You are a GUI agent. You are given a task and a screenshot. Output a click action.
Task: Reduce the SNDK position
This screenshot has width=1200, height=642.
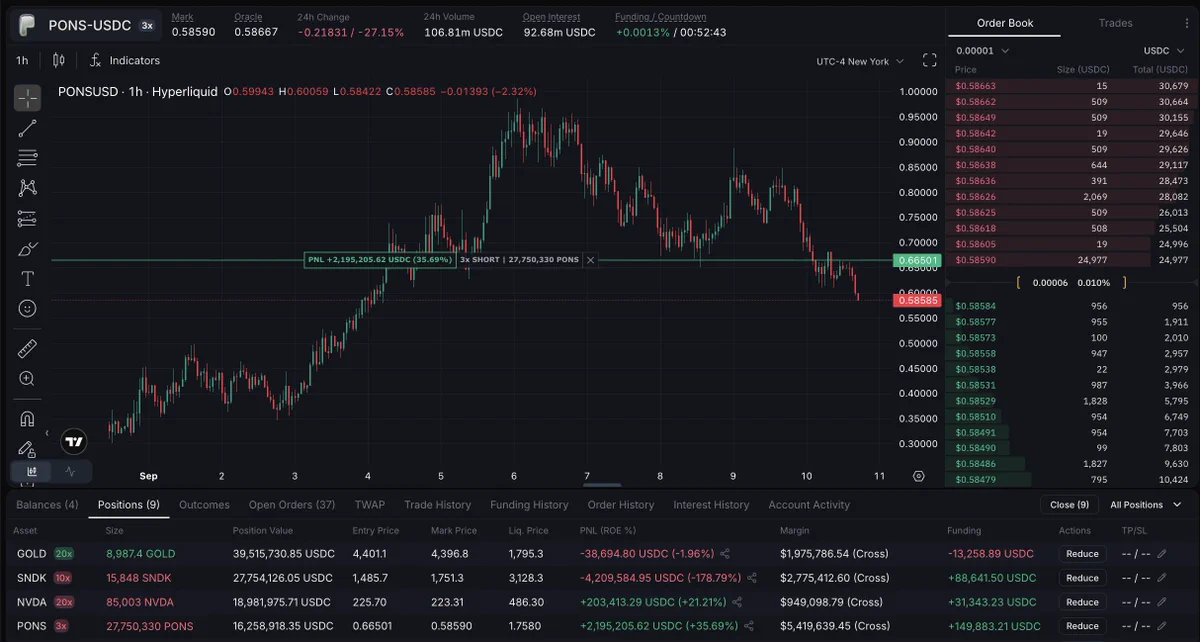tap(1082, 578)
